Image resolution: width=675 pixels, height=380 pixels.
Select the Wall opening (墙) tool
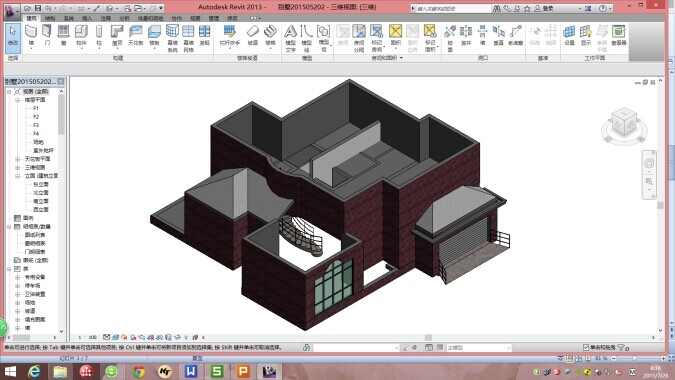[x=483, y=35]
